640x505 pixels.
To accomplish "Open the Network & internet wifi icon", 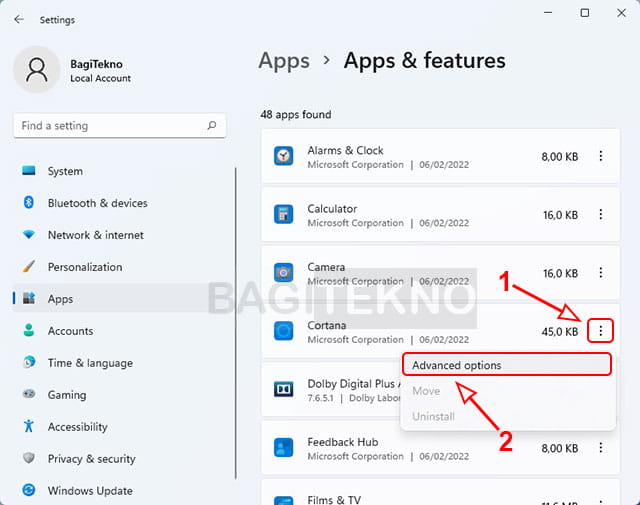I will tap(29, 235).
